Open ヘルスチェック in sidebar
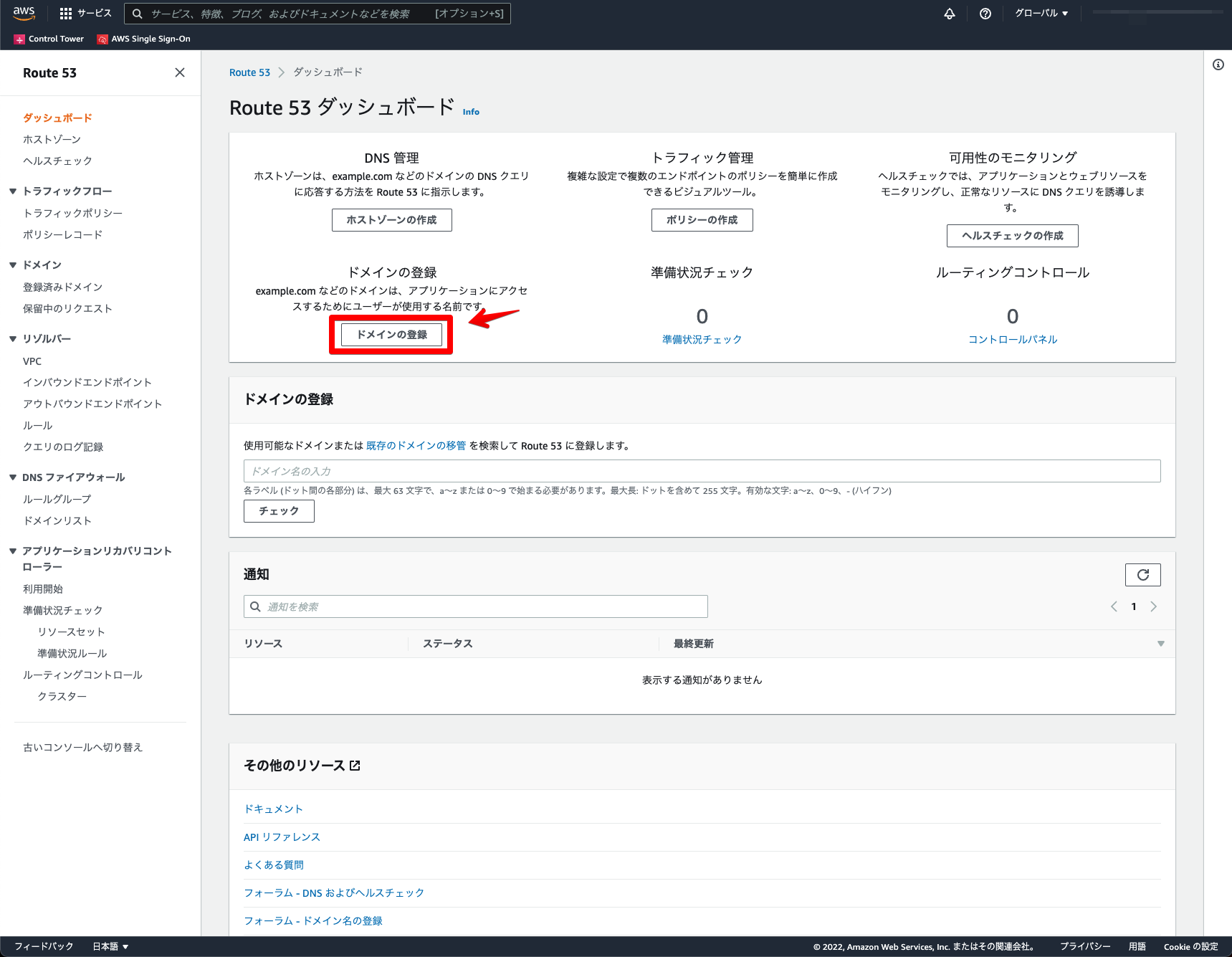This screenshot has width=1232, height=957. (57, 161)
